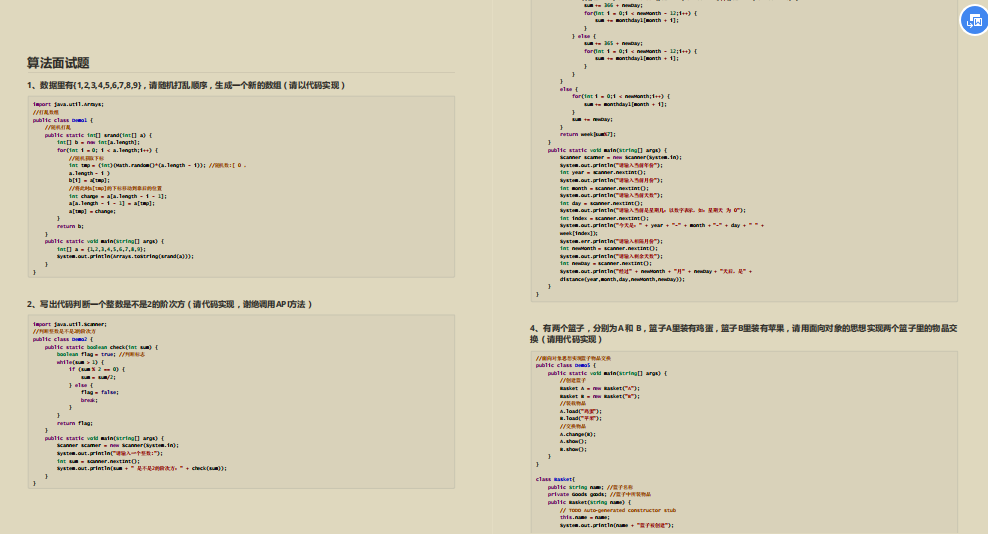
Task: Click the for loop line over a.length
Action: pos(107,150)
